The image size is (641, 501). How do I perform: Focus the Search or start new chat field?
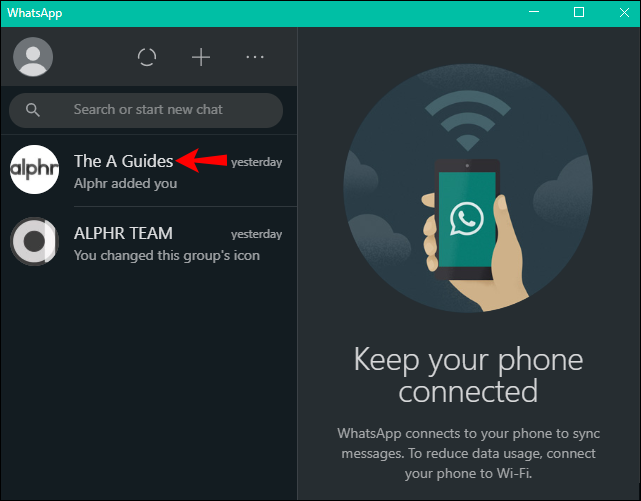pos(146,110)
